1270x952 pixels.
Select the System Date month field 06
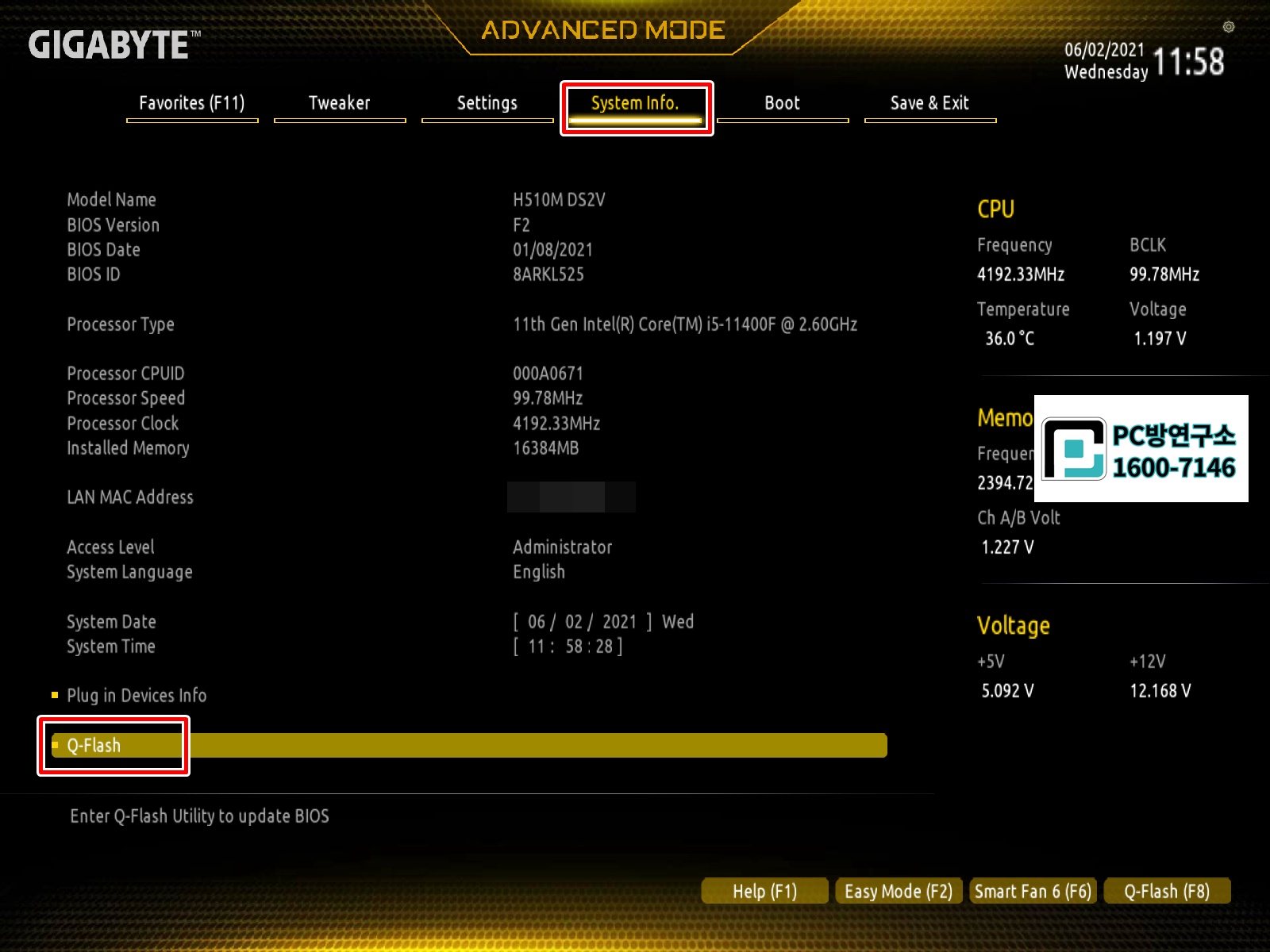(537, 622)
